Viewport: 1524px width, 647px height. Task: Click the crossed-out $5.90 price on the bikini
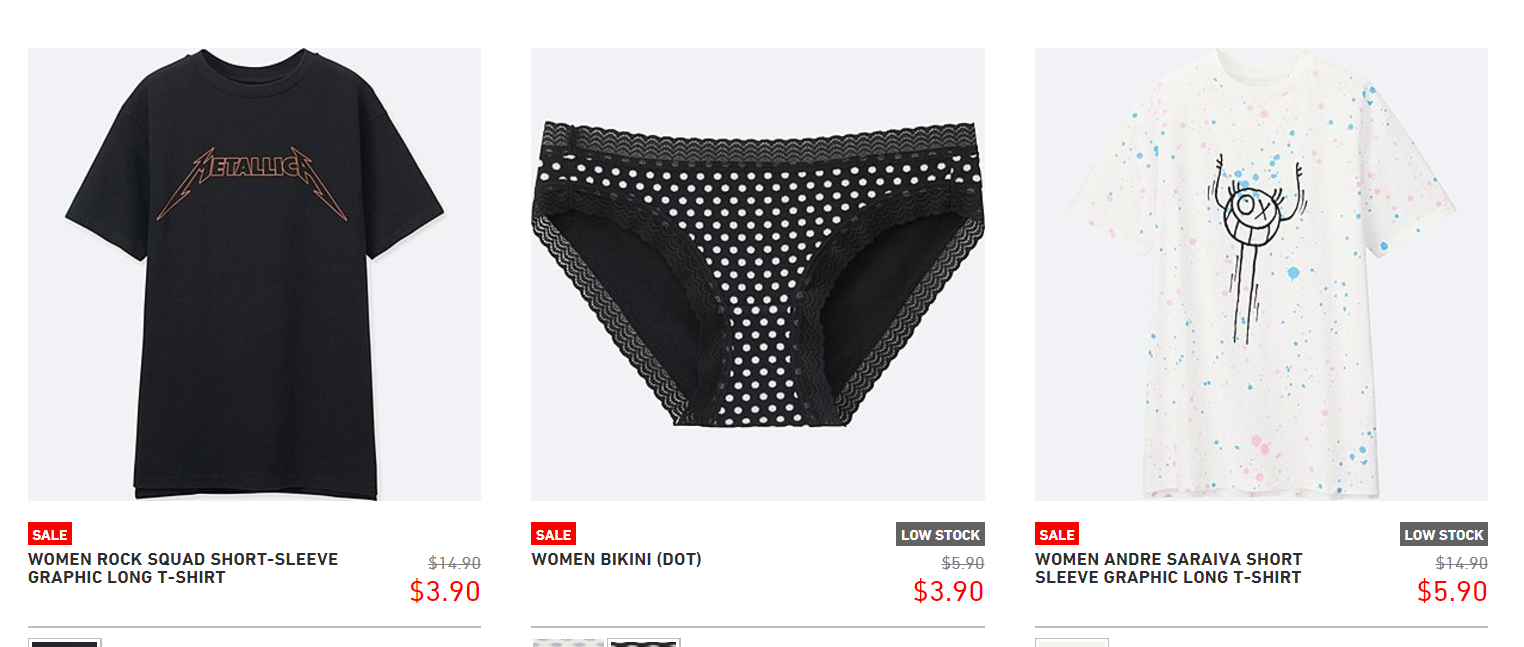(963, 563)
